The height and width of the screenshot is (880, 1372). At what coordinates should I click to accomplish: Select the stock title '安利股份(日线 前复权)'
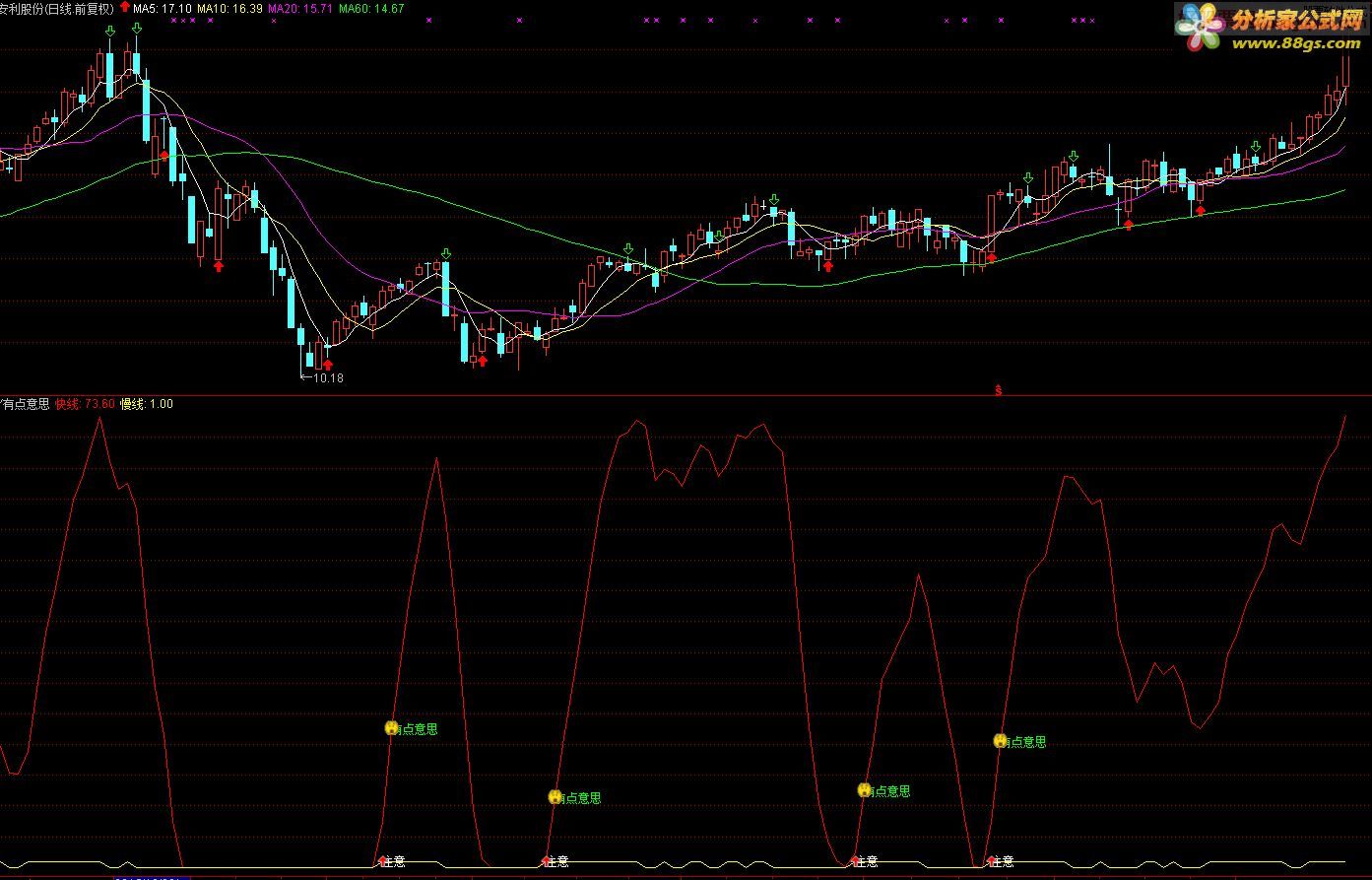click(57, 8)
